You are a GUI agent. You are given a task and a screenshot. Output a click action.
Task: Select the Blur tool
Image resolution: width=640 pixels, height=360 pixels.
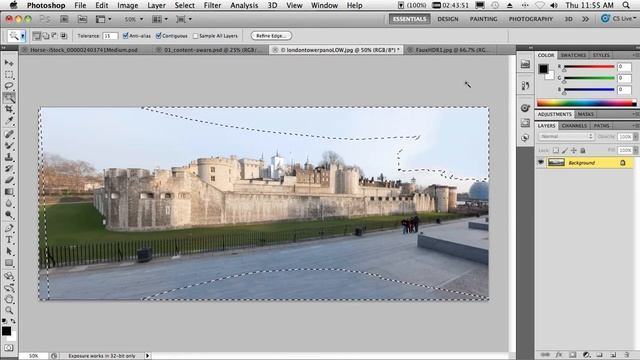click(x=9, y=203)
